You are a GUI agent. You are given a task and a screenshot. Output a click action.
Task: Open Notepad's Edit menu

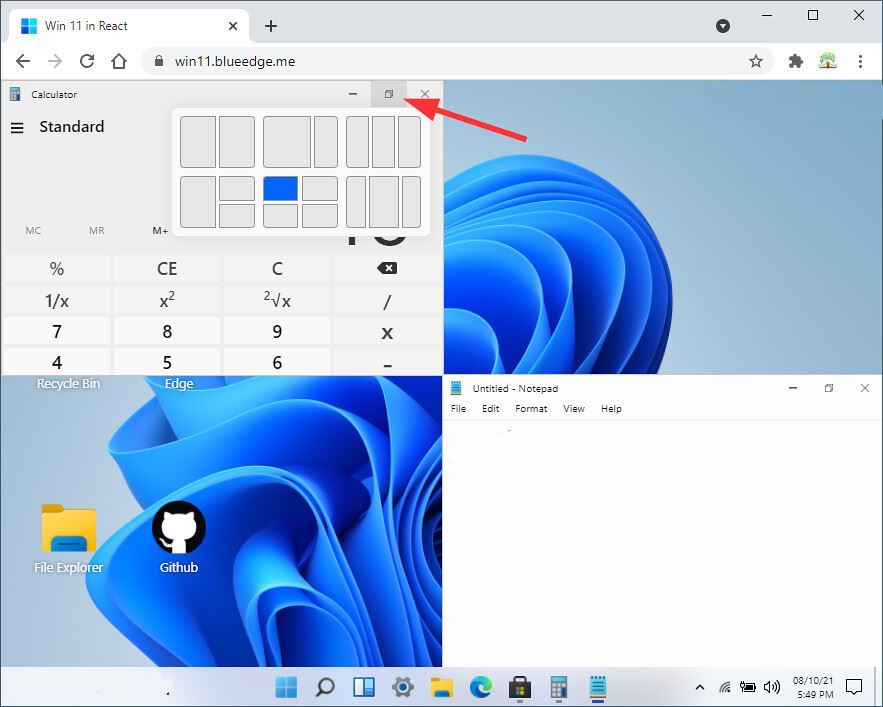pyautogui.click(x=490, y=408)
